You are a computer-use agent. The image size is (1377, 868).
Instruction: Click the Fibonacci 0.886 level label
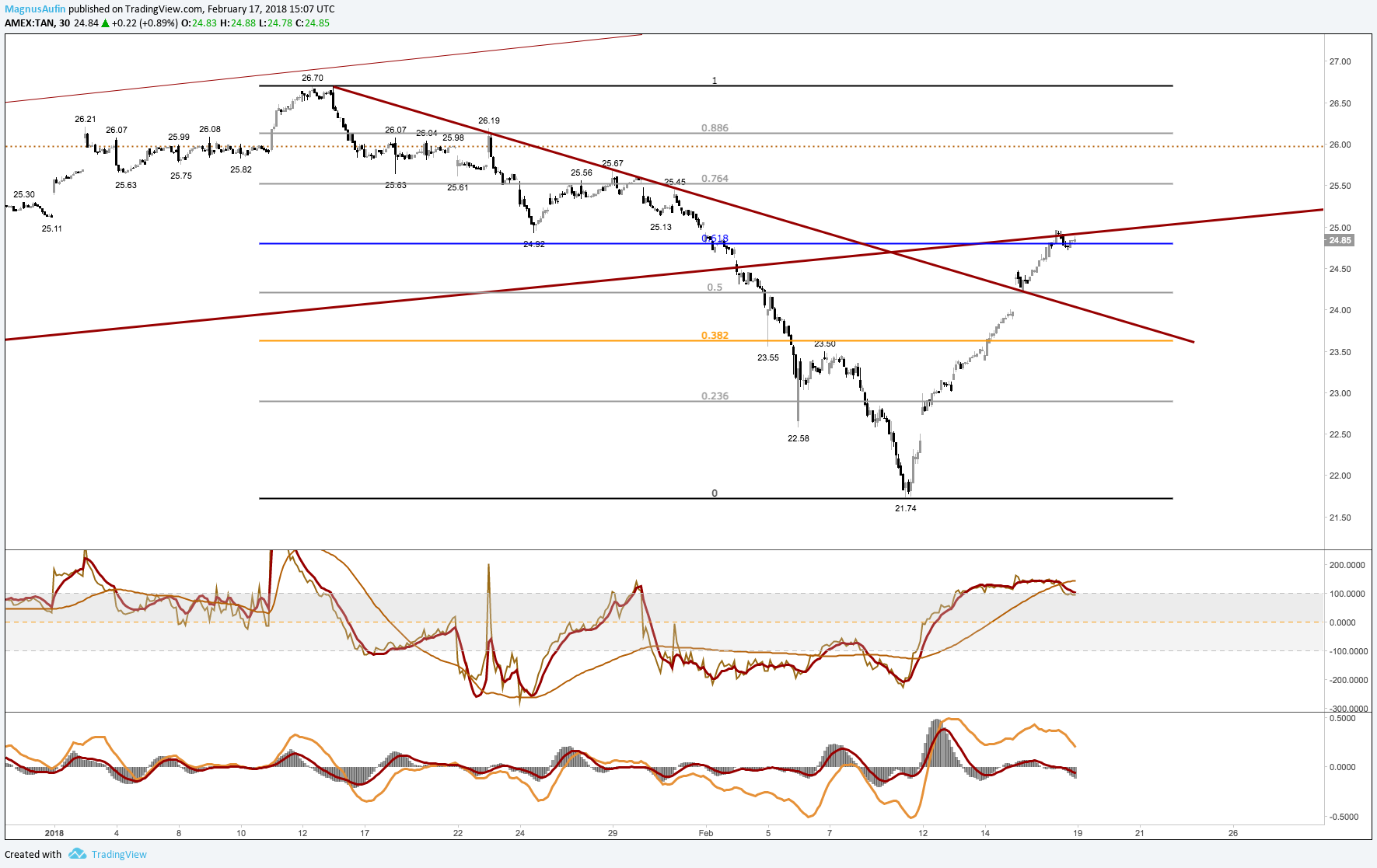715,128
